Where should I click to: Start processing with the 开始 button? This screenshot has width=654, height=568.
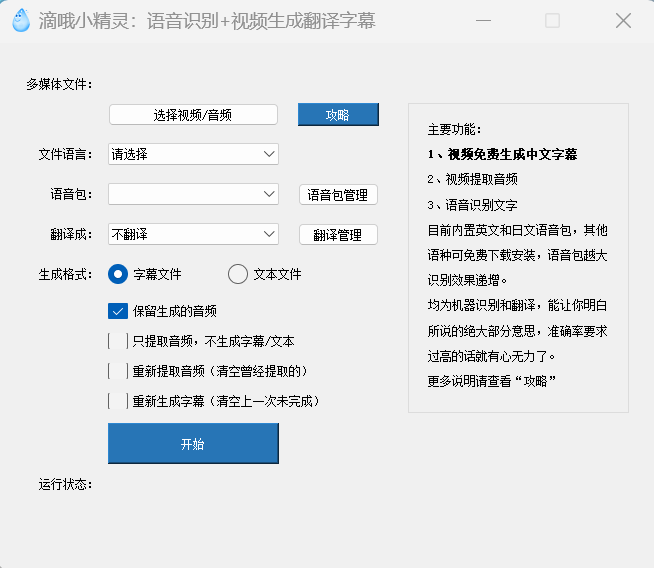193,444
